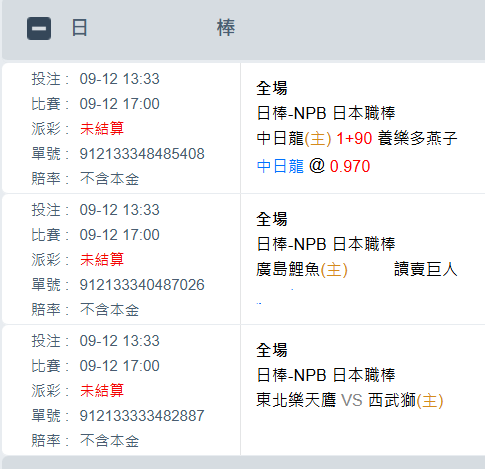Viewport: 485px width, 469px height.
Task: Click 09-12 17:00 match time of order 912133333482887
Action: tap(120, 366)
